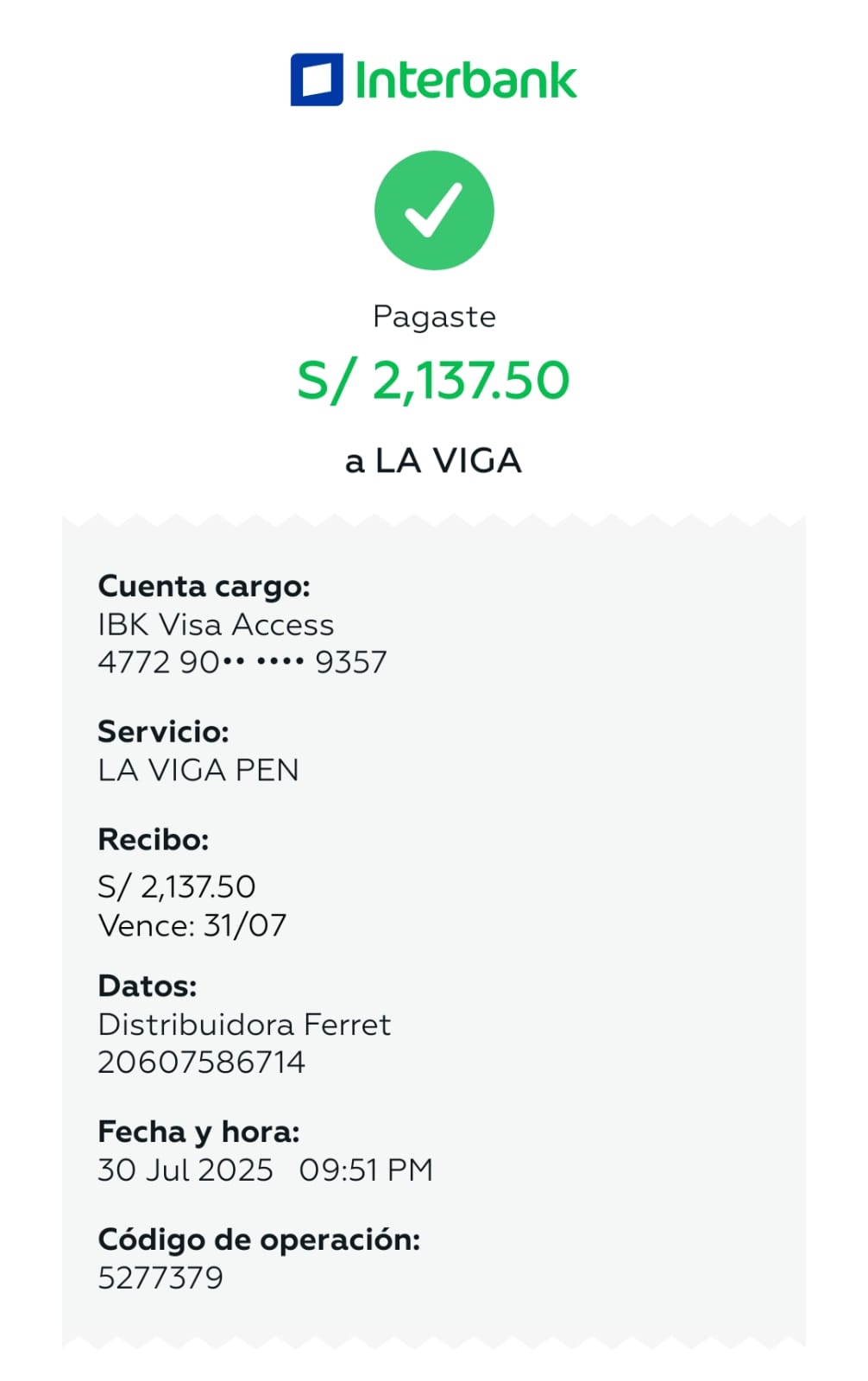Click the "Cuenta cargo:" heading
868x1381 pixels.
(x=204, y=586)
